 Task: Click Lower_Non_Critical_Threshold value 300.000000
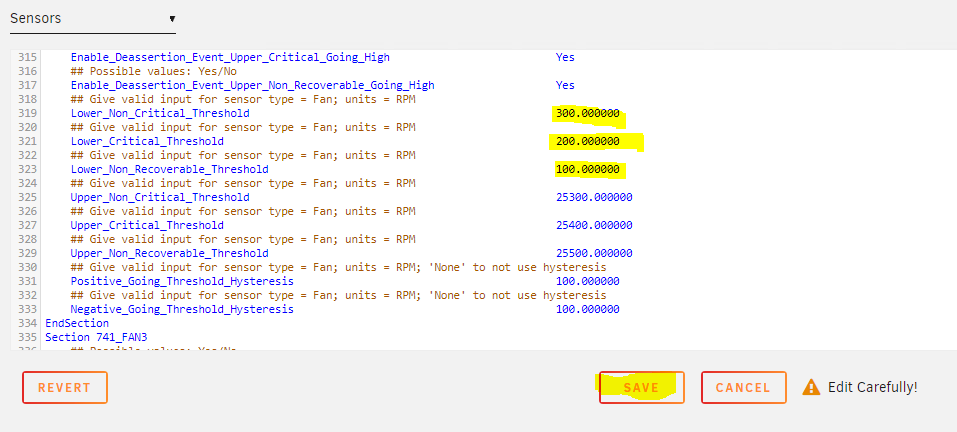(588, 113)
